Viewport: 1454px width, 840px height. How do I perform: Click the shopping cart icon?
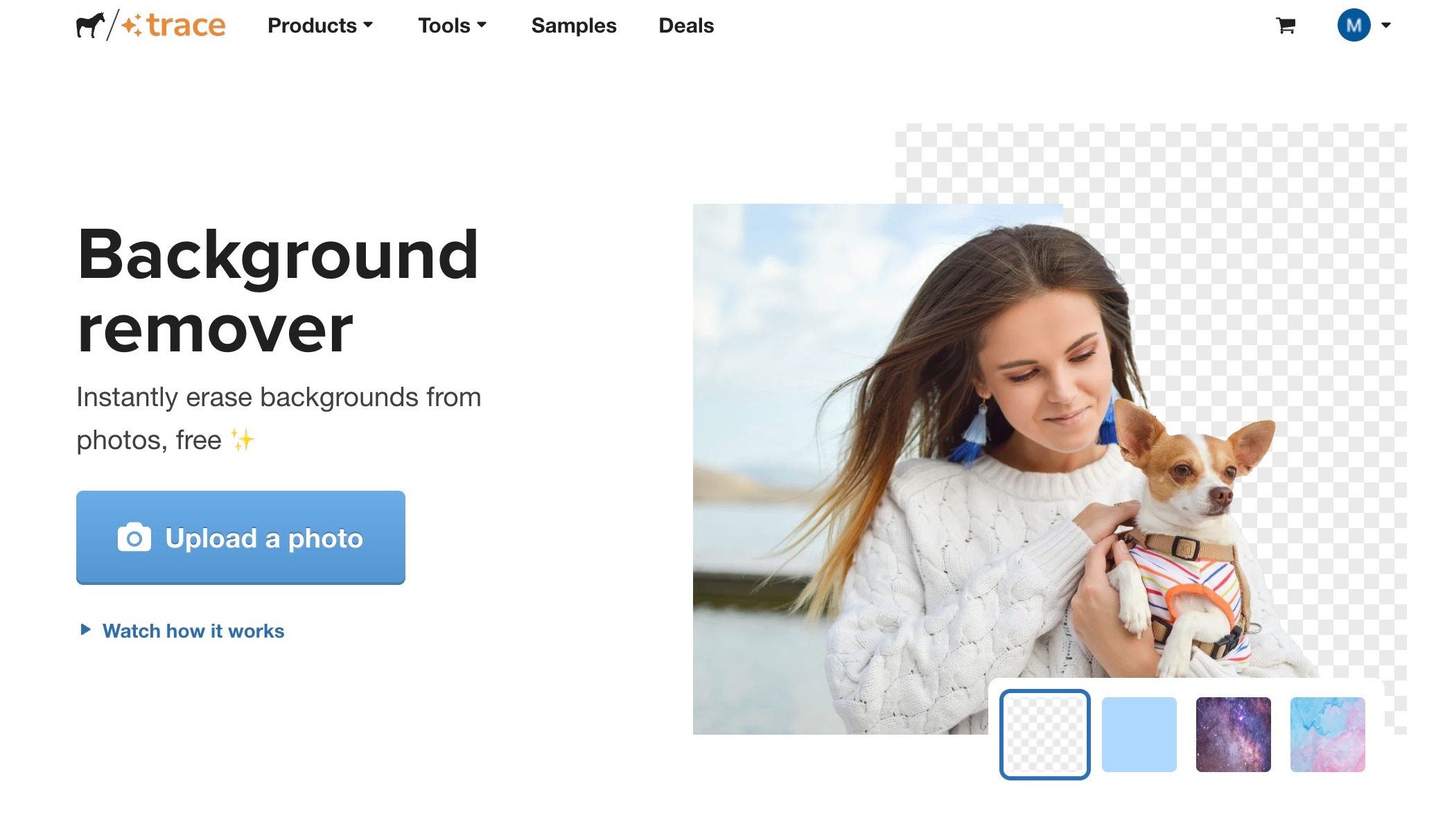coord(1285,25)
